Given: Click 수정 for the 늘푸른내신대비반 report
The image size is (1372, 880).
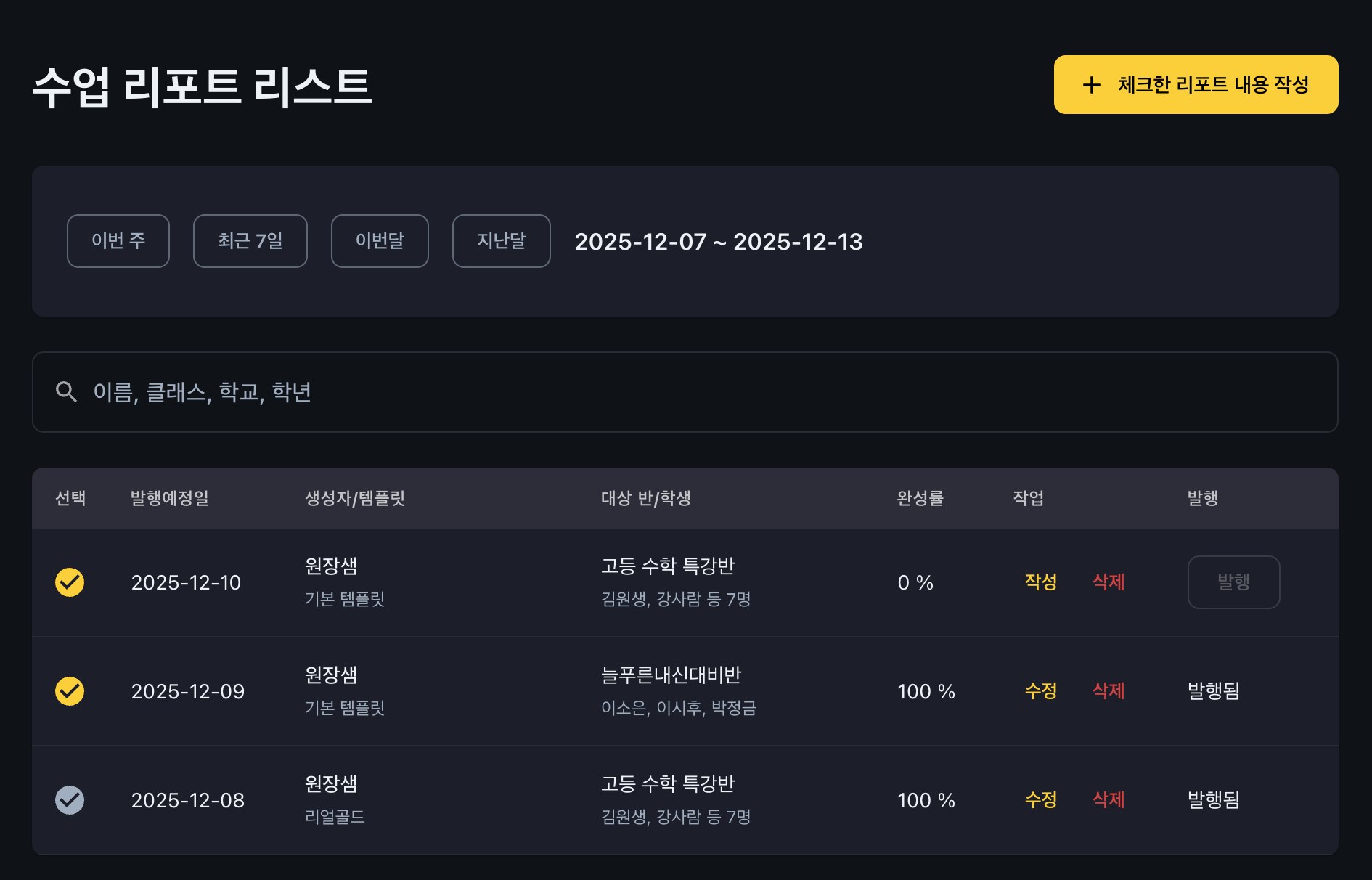Looking at the screenshot, I should point(1040,690).
